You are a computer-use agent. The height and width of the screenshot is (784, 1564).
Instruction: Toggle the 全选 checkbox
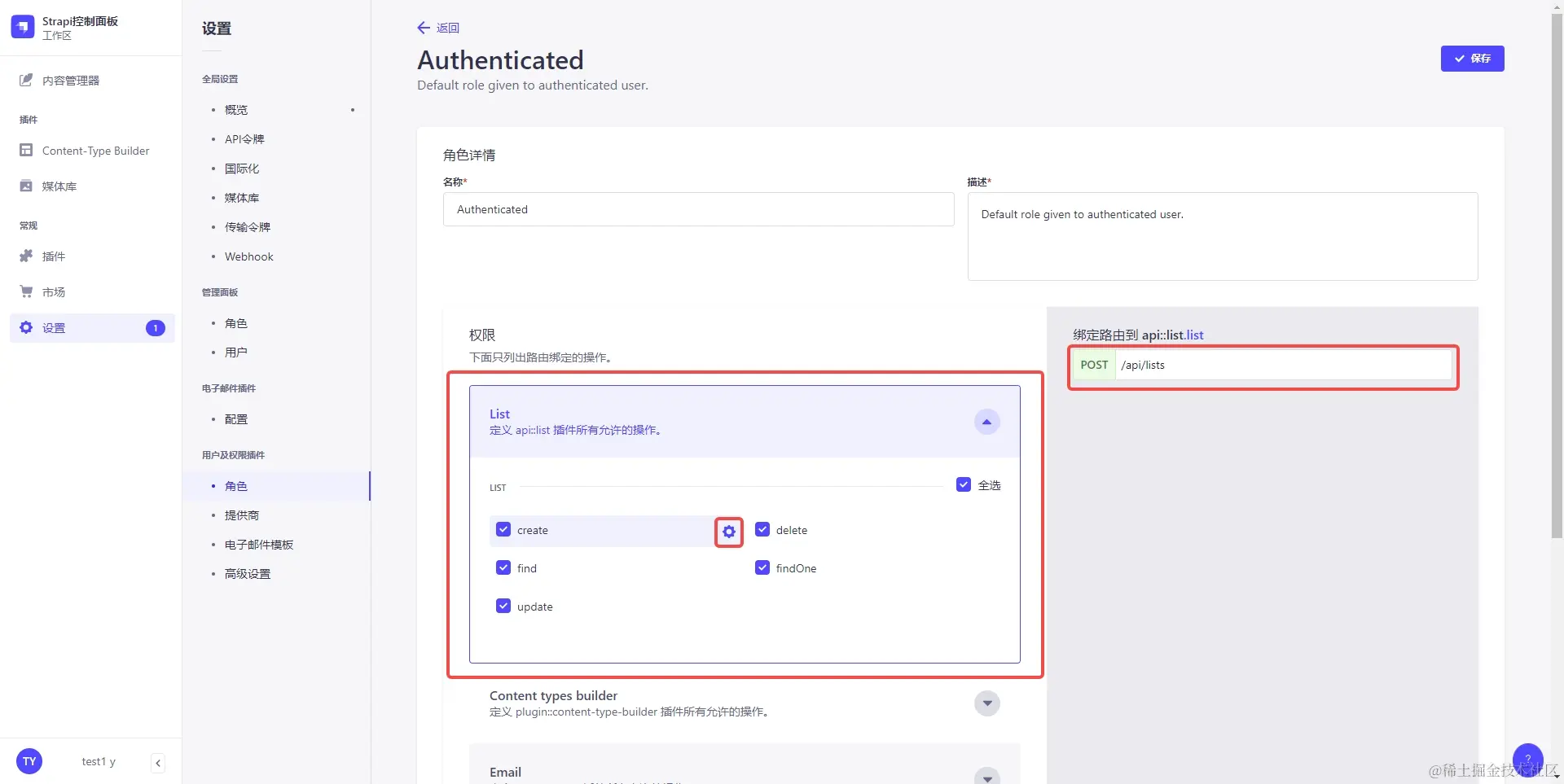pyautogui.click(x=964, y=484)
